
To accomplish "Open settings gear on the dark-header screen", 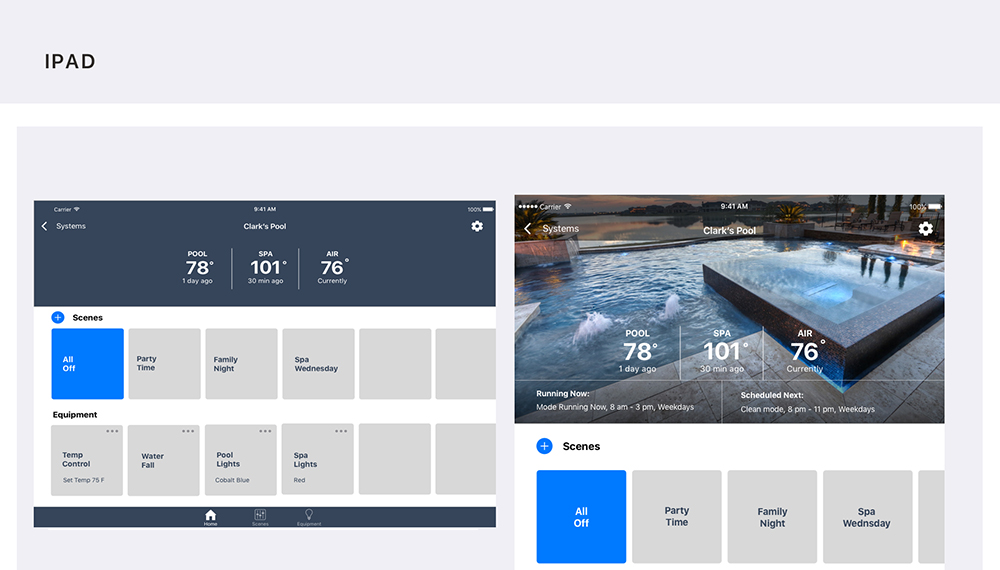I will (477, 226).
